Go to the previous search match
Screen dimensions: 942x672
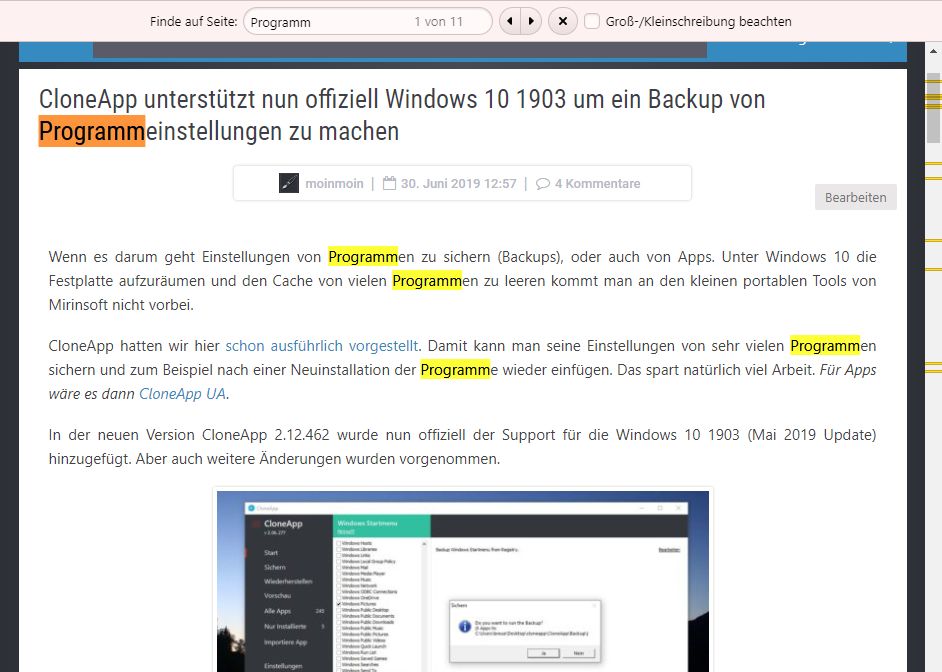pyautogui.click(x=509, y=22)
